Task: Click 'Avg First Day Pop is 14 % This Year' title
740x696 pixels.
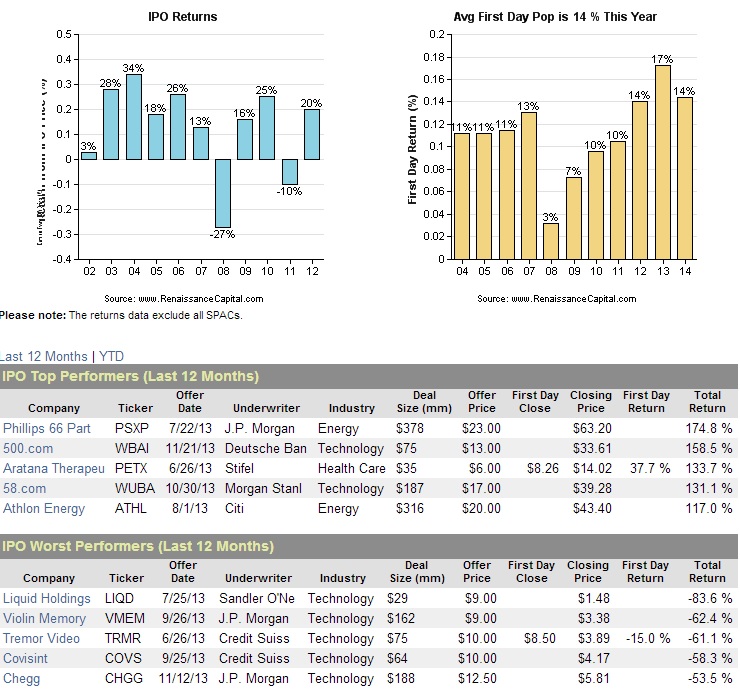Action: tap(555, 17)
